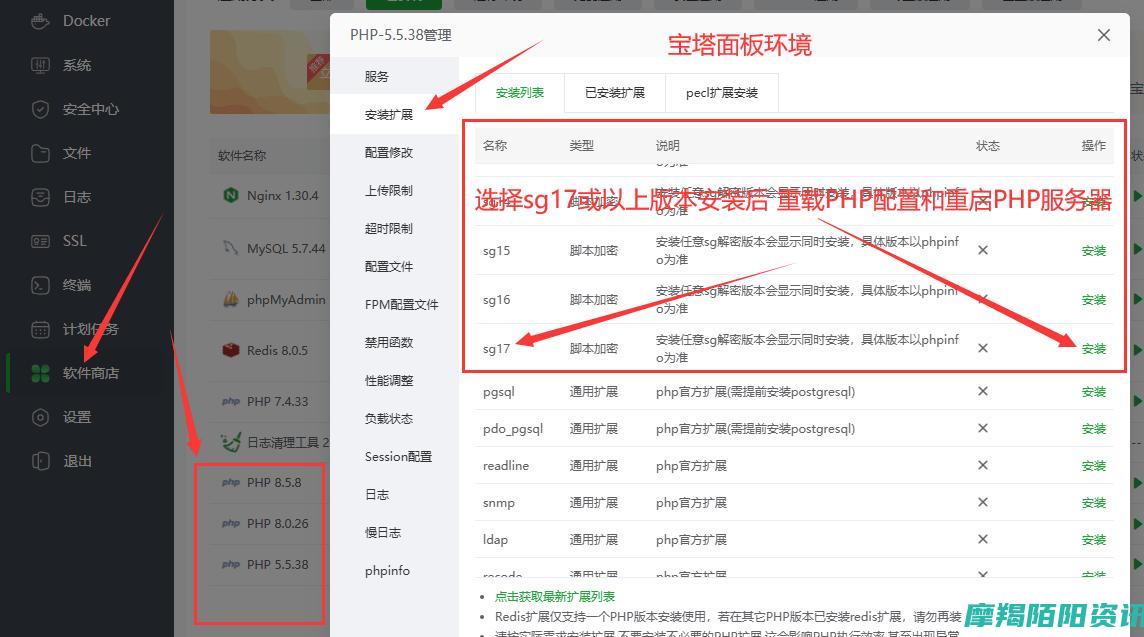Close the PHP-5.5.38管理 dialog

click(x=1104, y=35)
